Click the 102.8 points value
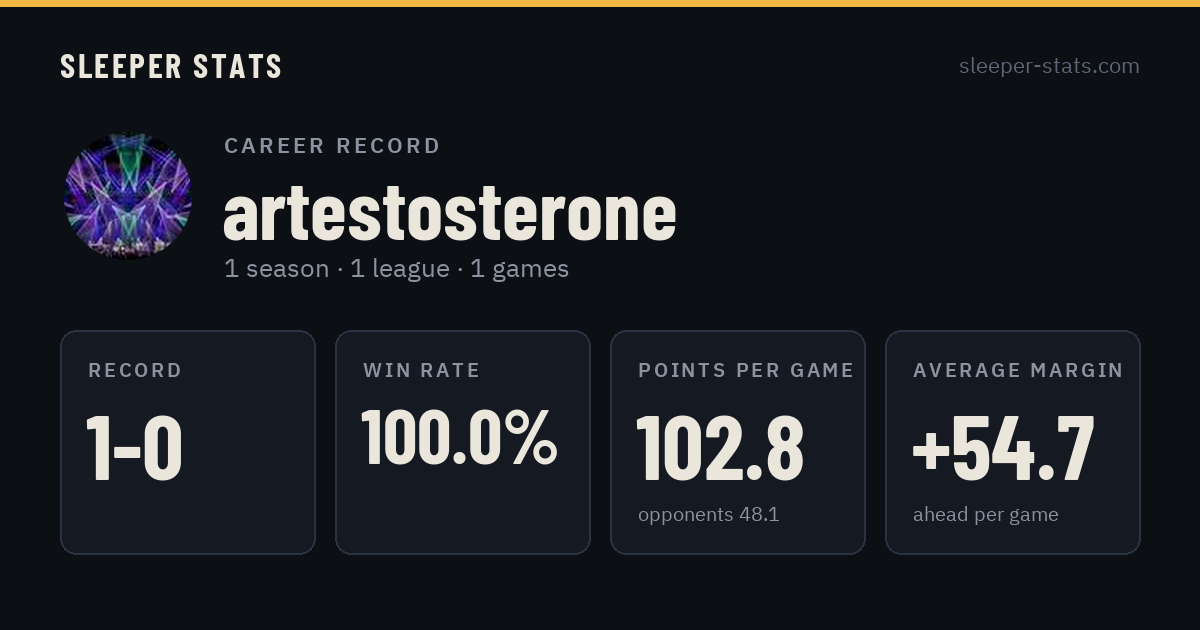1200x630 pixels. [720, 449]
